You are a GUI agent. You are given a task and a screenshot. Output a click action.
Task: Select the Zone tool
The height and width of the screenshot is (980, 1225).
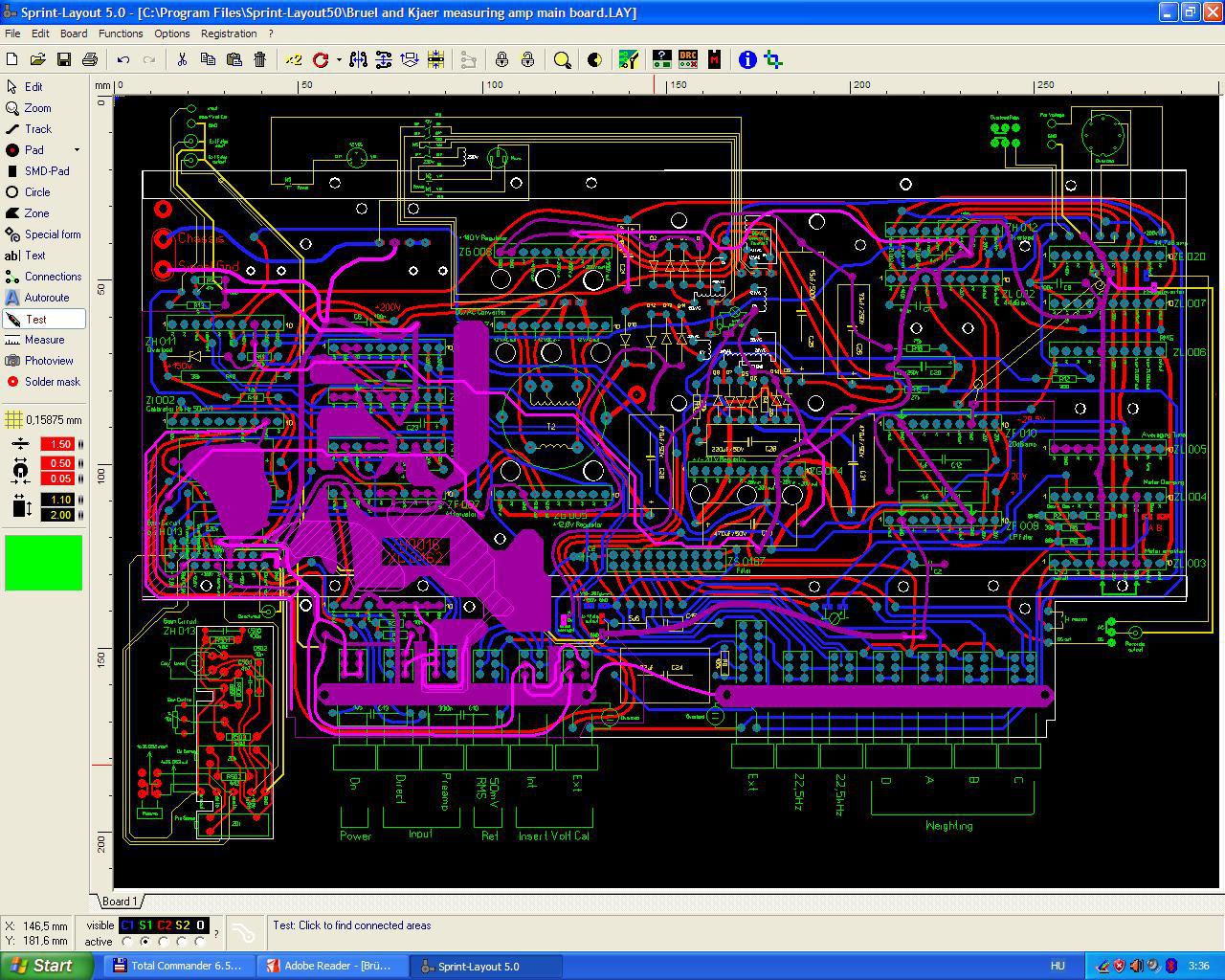pyautogui.click(x=44, y=213)
